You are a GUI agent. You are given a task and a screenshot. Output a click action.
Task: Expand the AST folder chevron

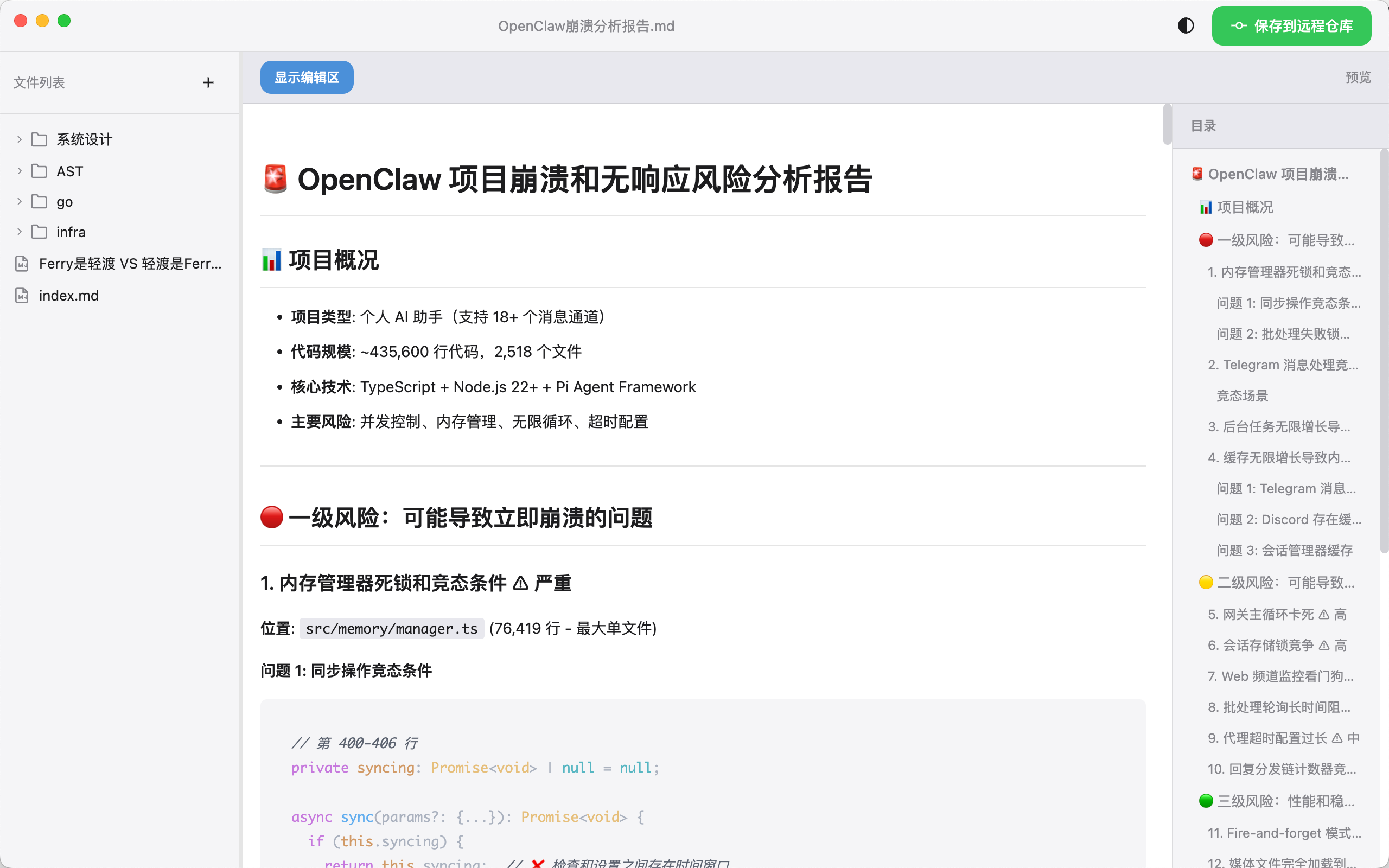point(19,171)
